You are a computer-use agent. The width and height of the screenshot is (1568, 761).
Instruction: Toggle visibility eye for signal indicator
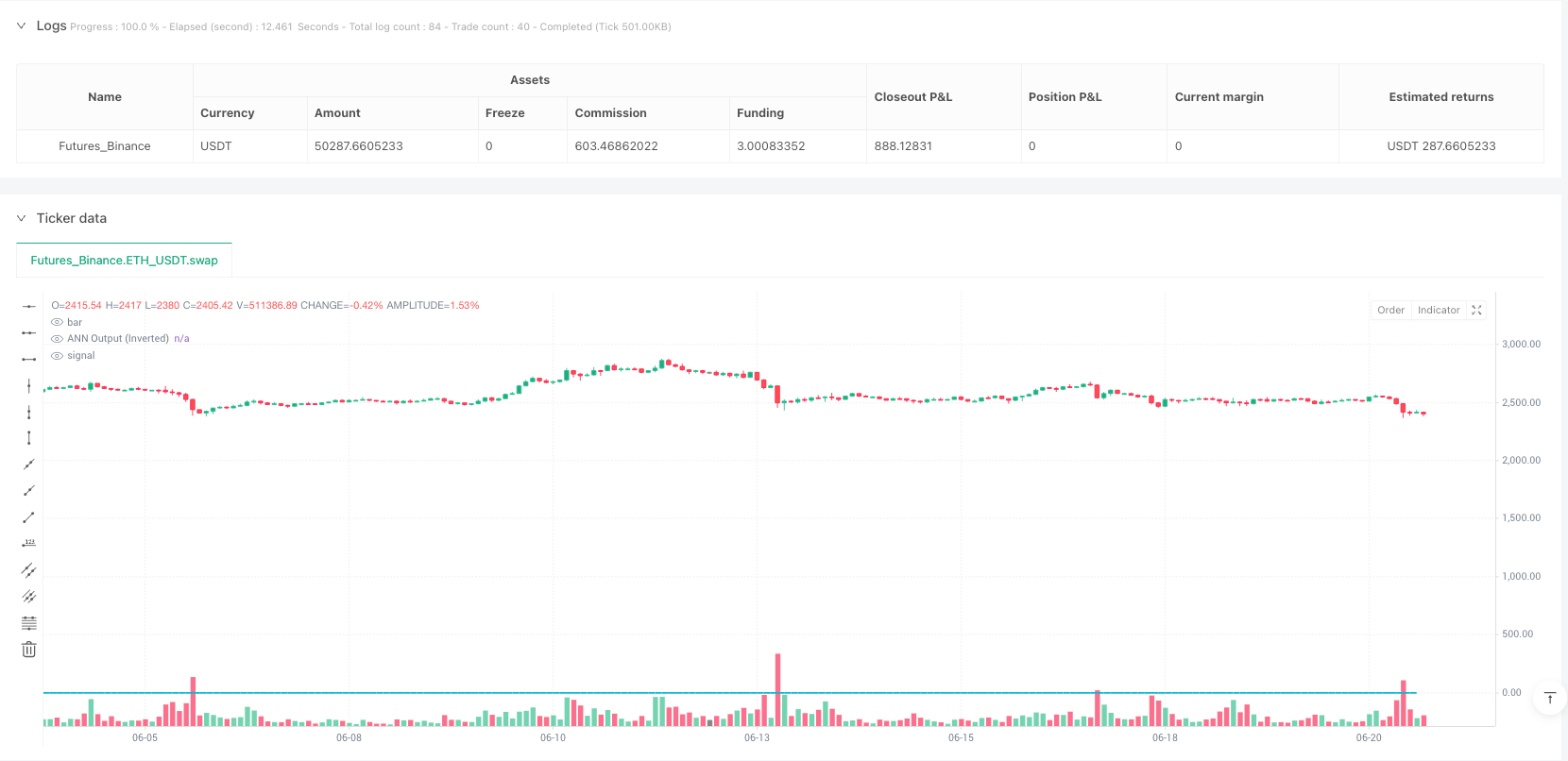tap(58, 356)
